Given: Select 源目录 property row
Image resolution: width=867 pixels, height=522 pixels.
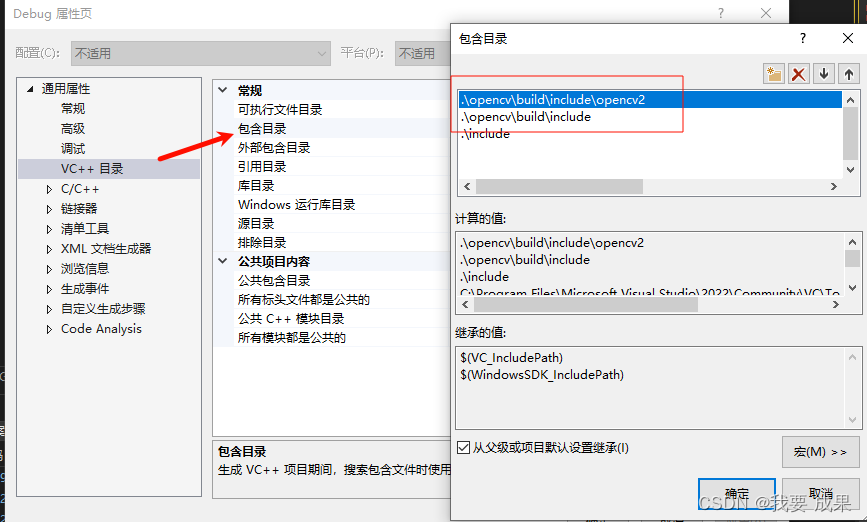Looking at the screenshot, I should pyautogui.click(x=333, y=223).
